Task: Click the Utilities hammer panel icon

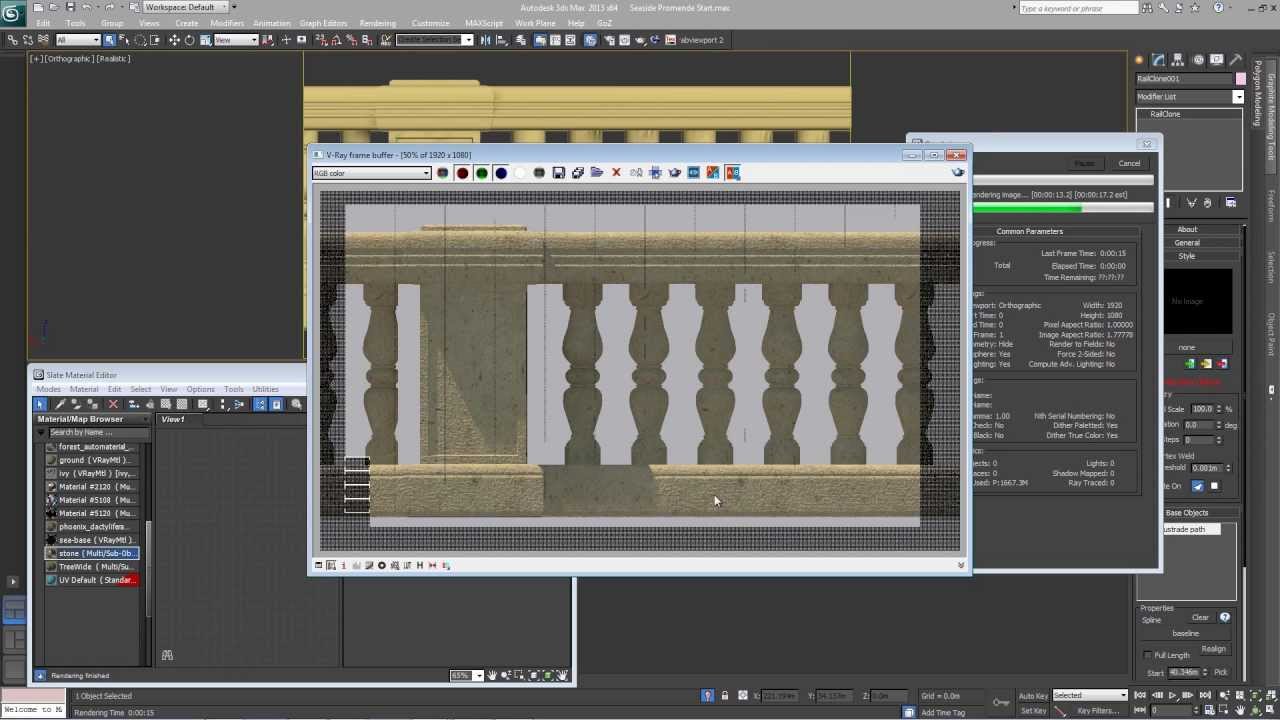Action: 1237,60
